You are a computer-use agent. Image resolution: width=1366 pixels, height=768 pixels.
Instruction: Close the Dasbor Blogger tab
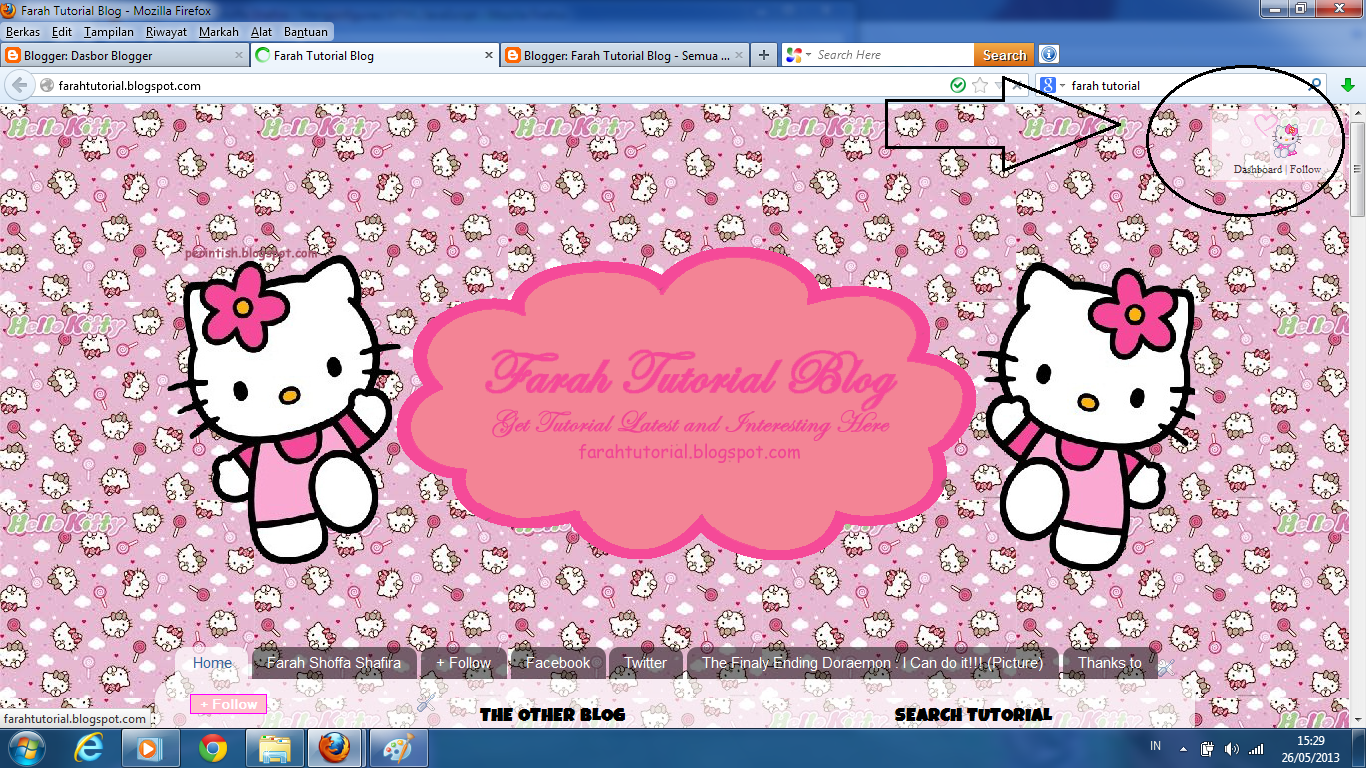[239, 56]
